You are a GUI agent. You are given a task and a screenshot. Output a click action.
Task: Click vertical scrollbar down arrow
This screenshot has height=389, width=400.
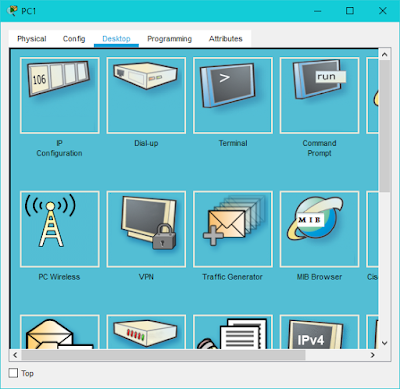384,343
